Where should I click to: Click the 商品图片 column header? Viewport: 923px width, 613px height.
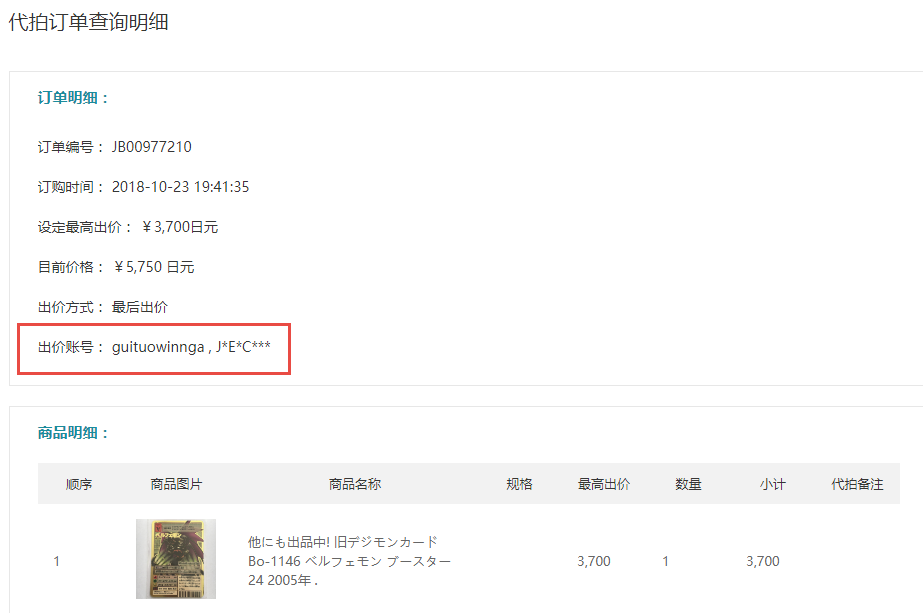tap(176, 484)
